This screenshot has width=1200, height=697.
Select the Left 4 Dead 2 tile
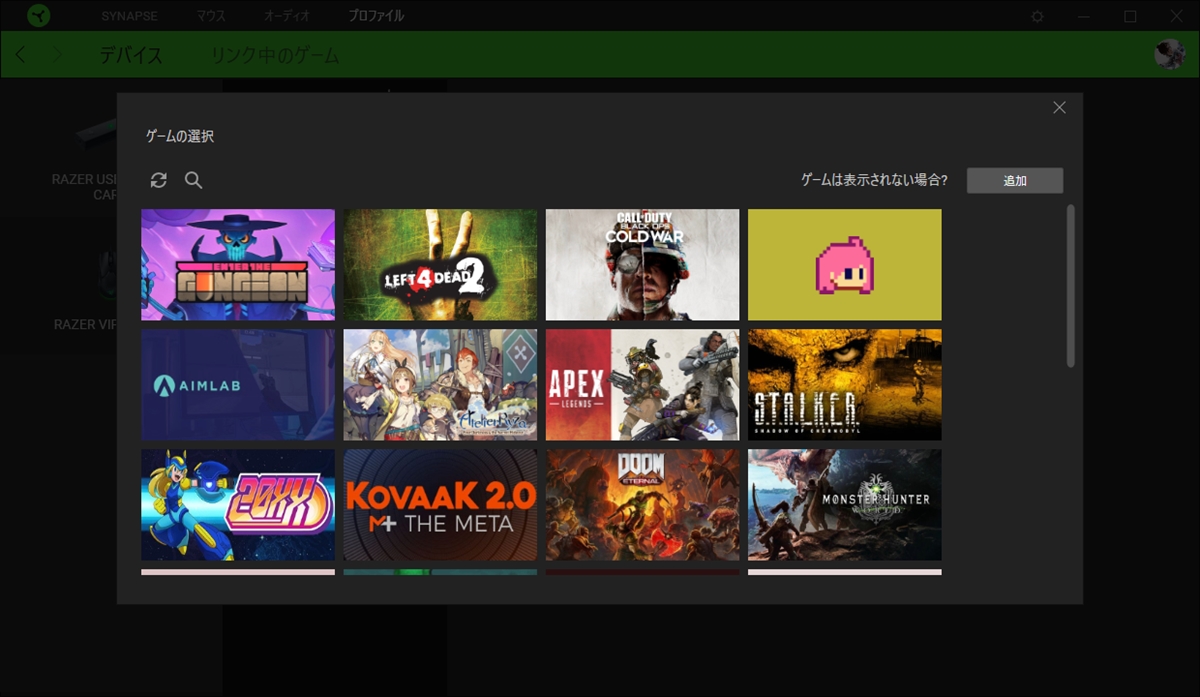point(440,264)
